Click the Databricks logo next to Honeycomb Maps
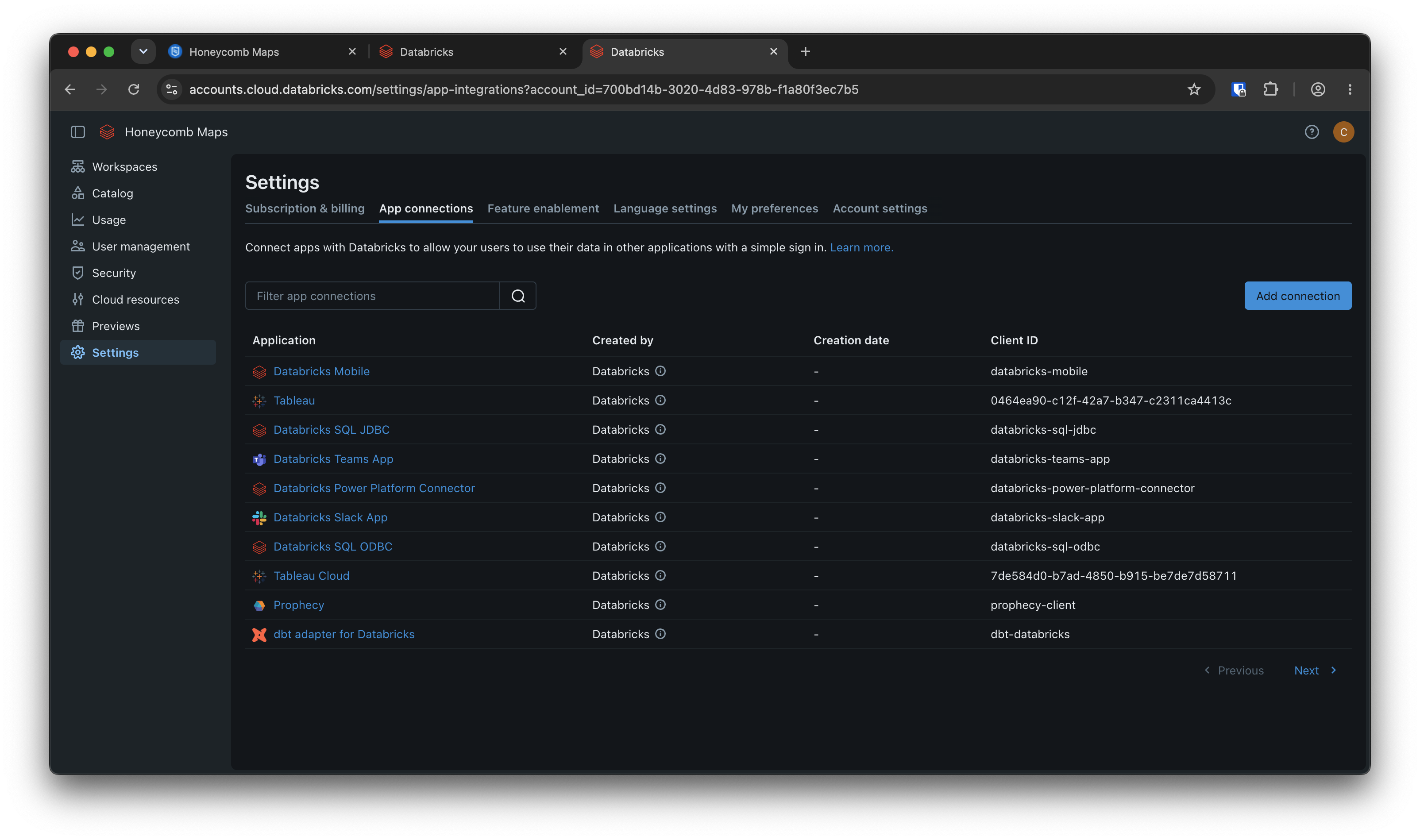This screenshot has height=840, width=1420. pyautogui.click(x=107, y=132)
